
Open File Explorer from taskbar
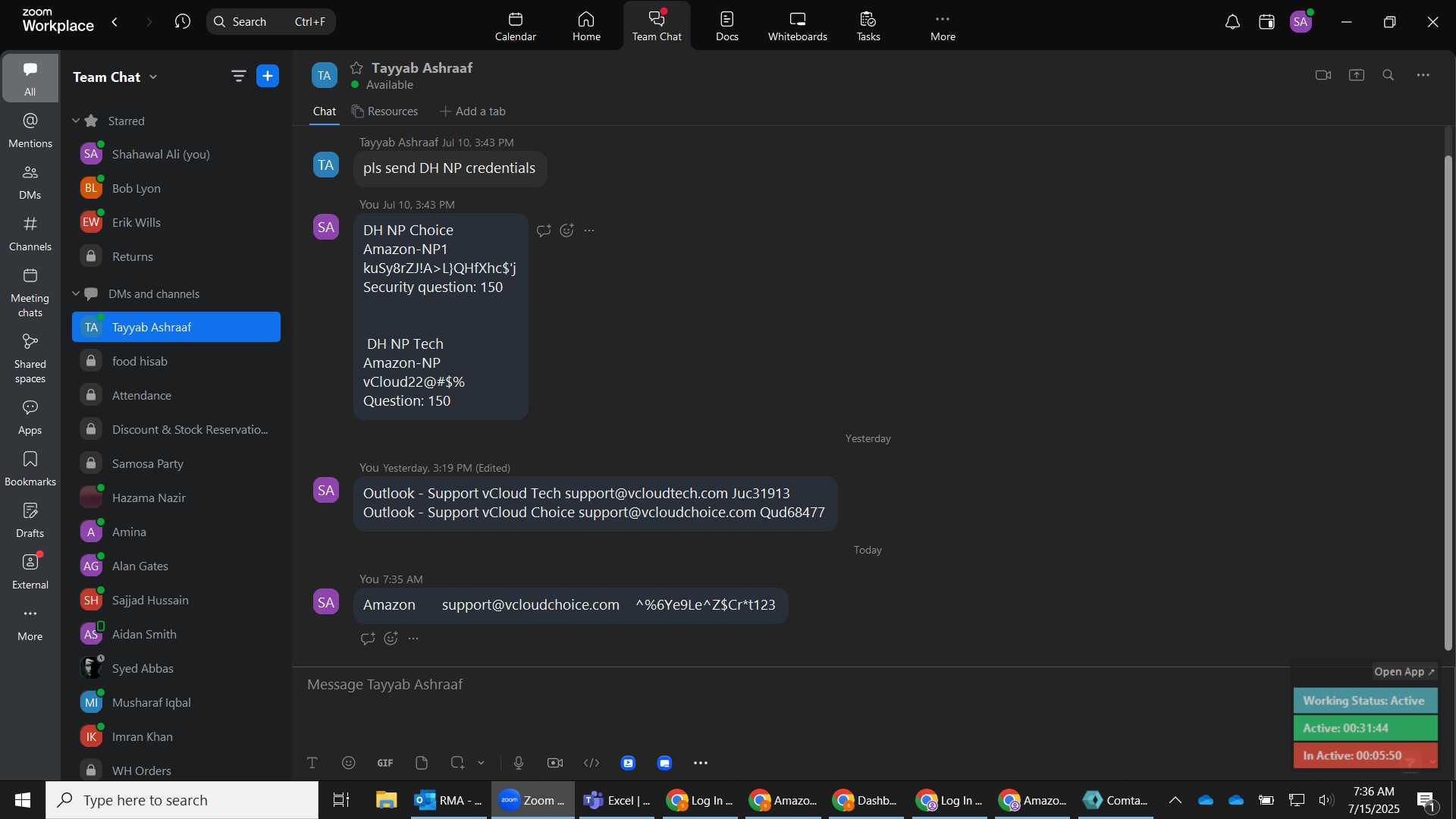click(x=386, y=800)
